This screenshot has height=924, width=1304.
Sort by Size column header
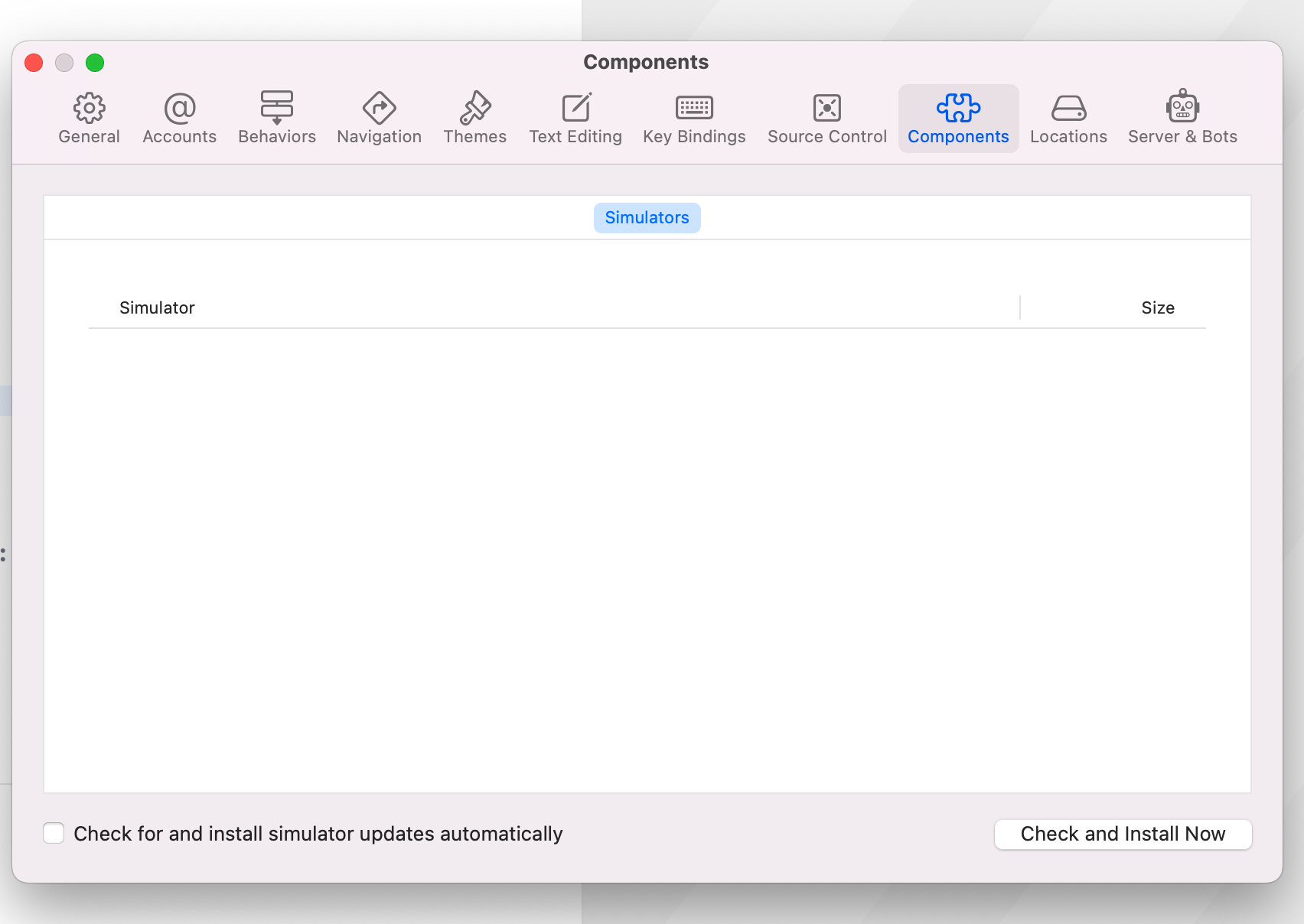(1157, 307)
